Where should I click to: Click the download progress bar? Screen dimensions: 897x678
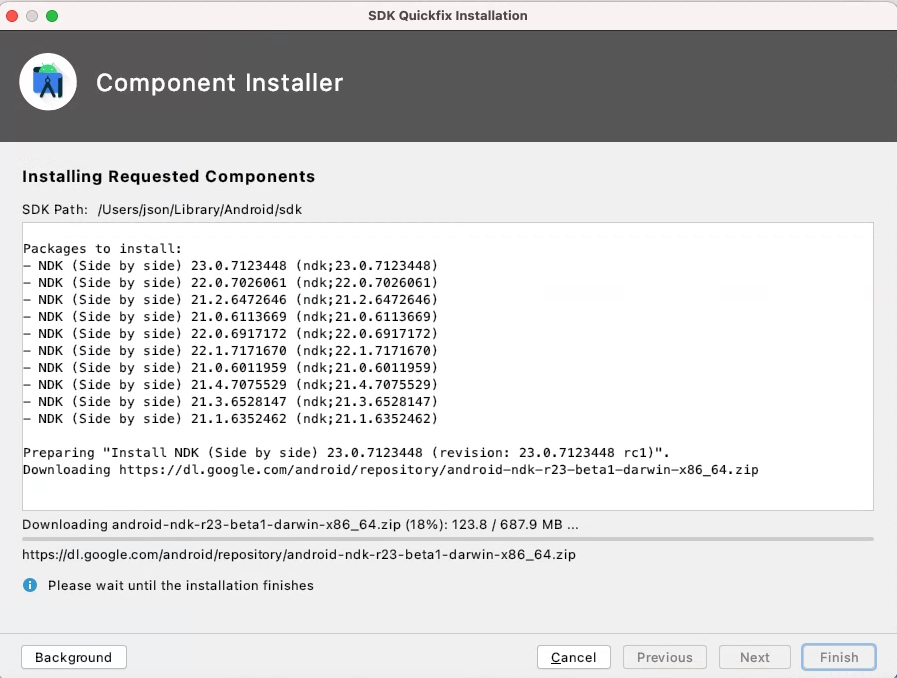pyautogui.click(x=447, y=539)
